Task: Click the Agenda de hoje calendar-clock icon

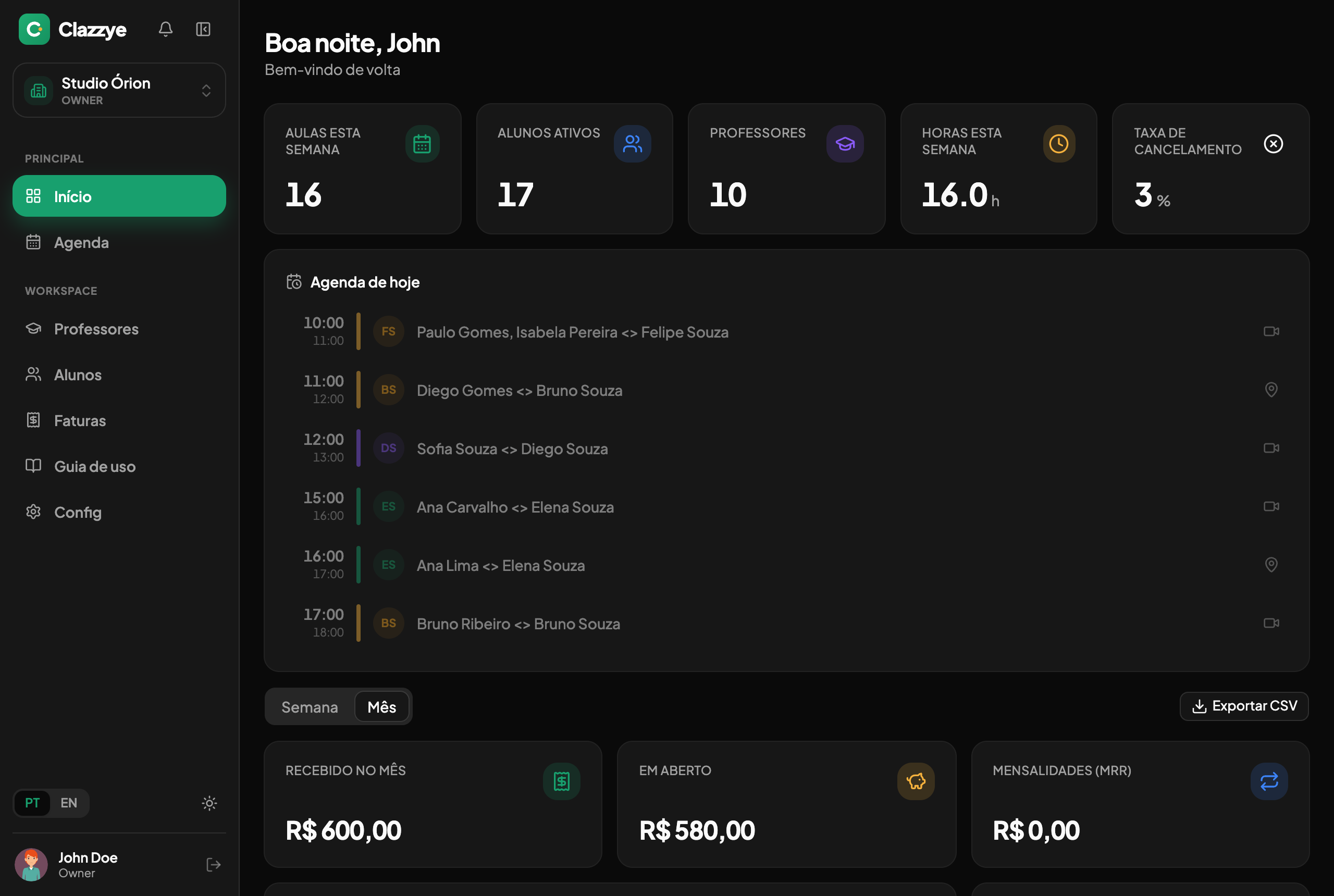Action: click(x=294, y=282)
